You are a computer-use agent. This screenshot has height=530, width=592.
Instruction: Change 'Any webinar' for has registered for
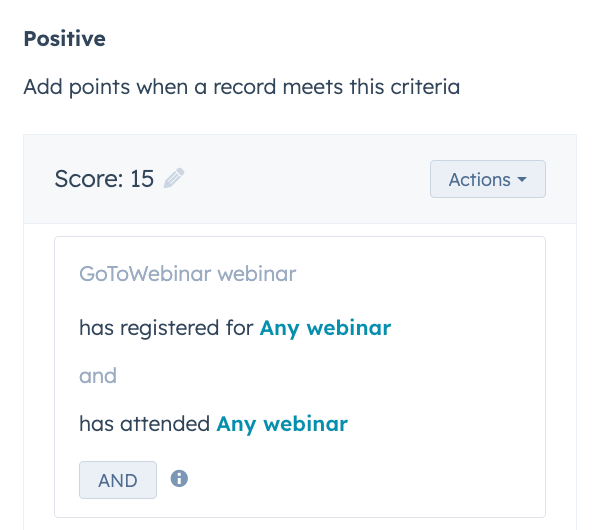pyautogui.click(x=325, y=328)
